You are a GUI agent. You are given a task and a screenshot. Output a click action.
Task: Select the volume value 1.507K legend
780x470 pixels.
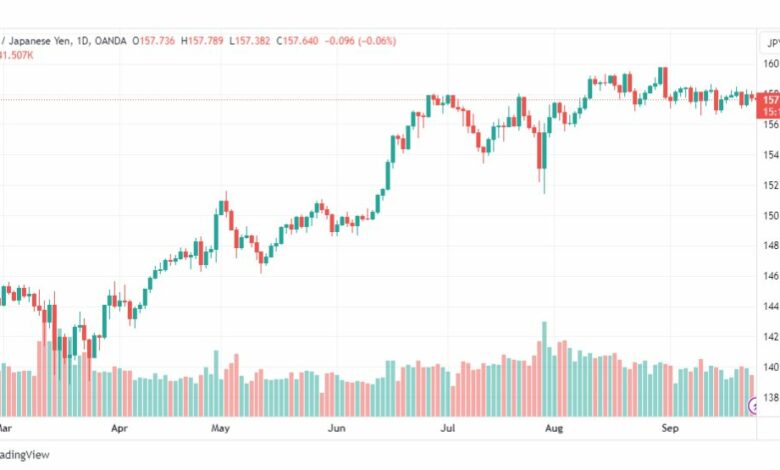pos(16,55)
